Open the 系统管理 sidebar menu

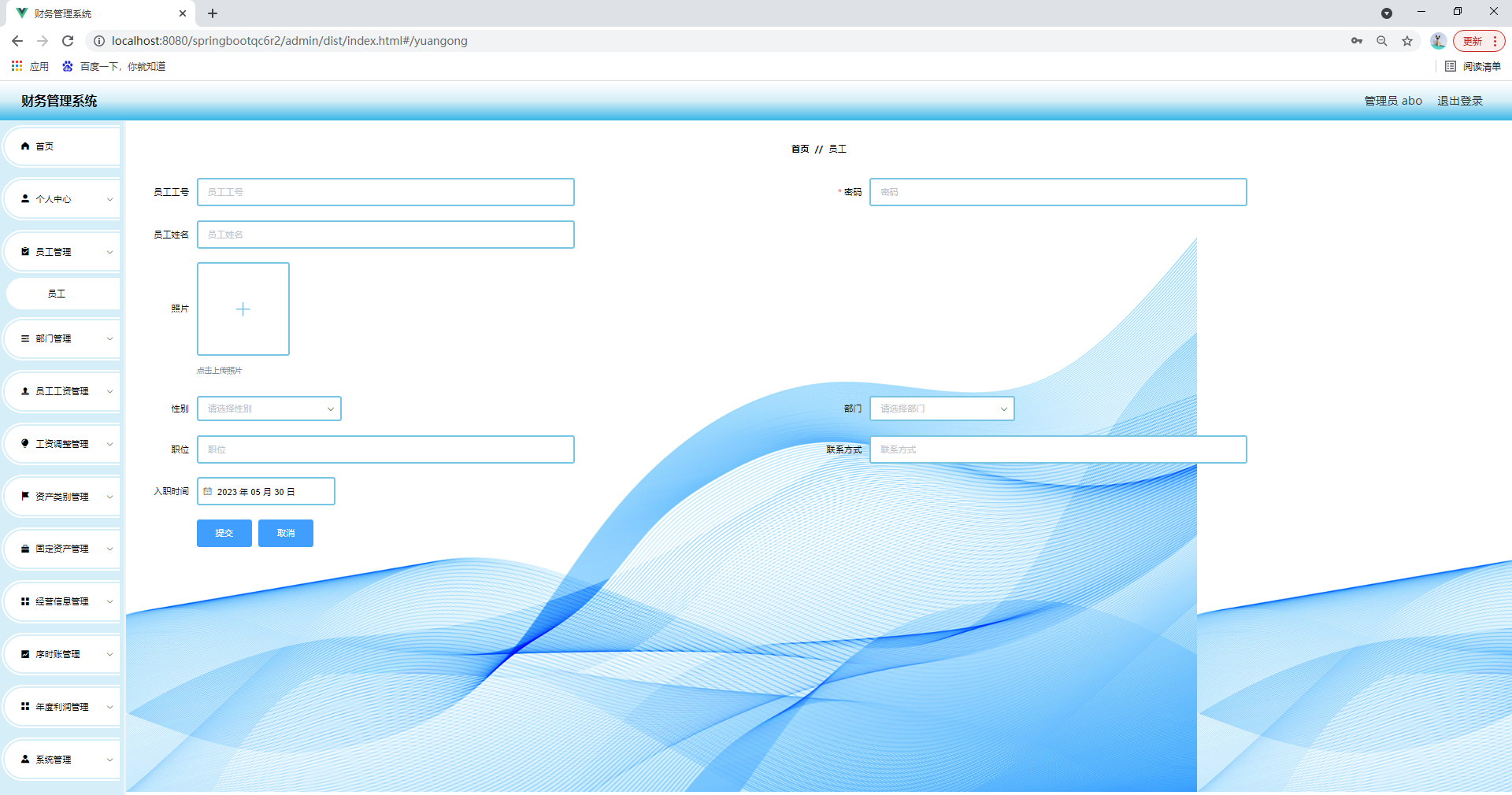[x=63, y=760]
